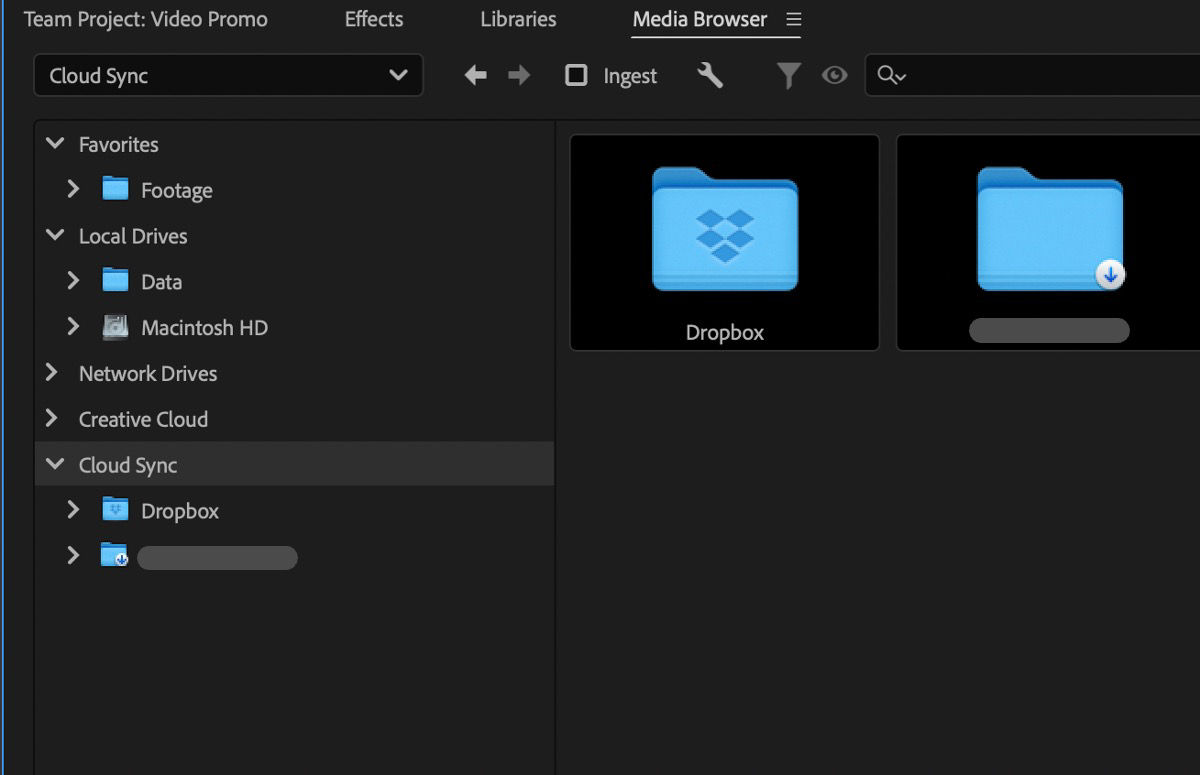Open the Media Browser settings wrench icon
1200x775 pixels.
[x=712, y=75]
